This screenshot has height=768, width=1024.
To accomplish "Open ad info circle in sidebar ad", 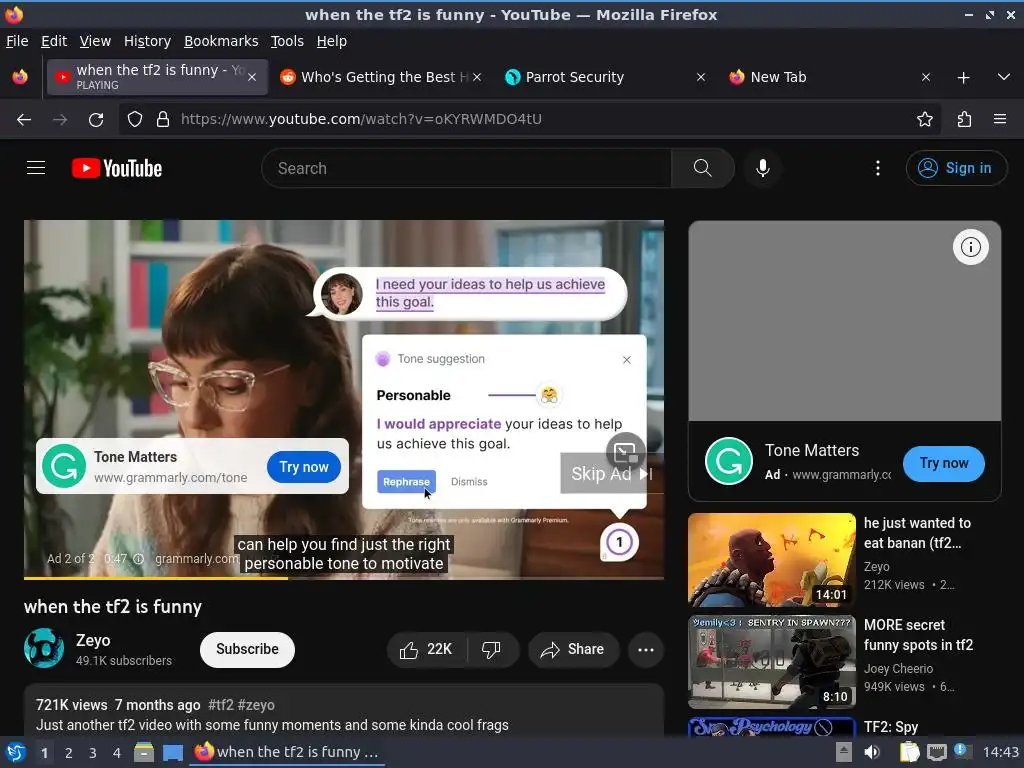I will coord(970,248).
